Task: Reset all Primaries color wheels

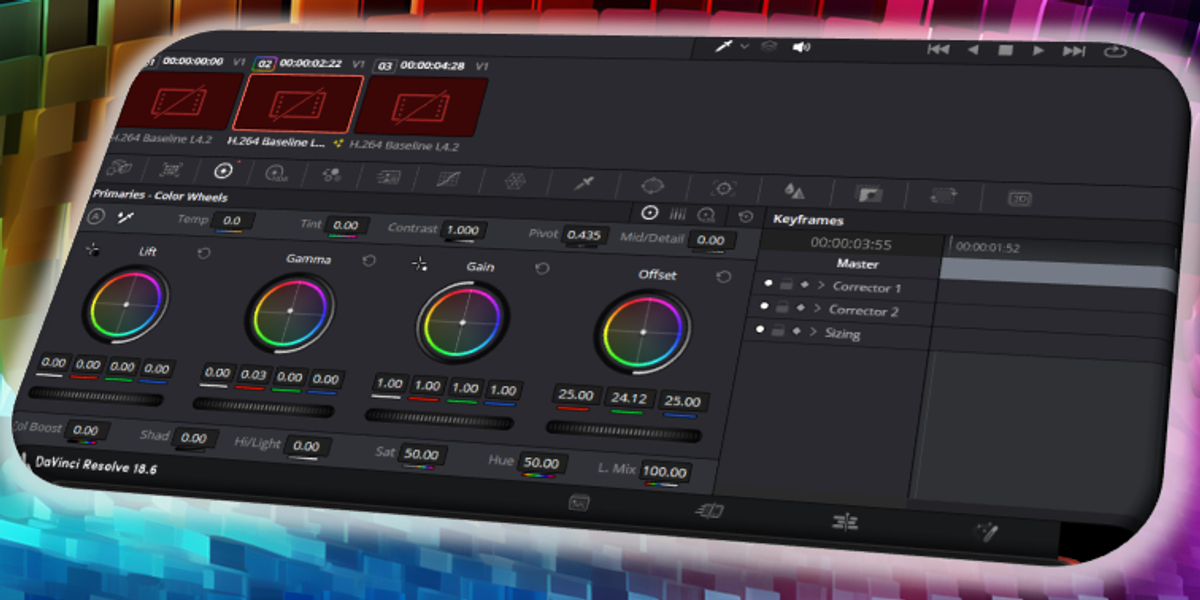Action: point(745,216)
